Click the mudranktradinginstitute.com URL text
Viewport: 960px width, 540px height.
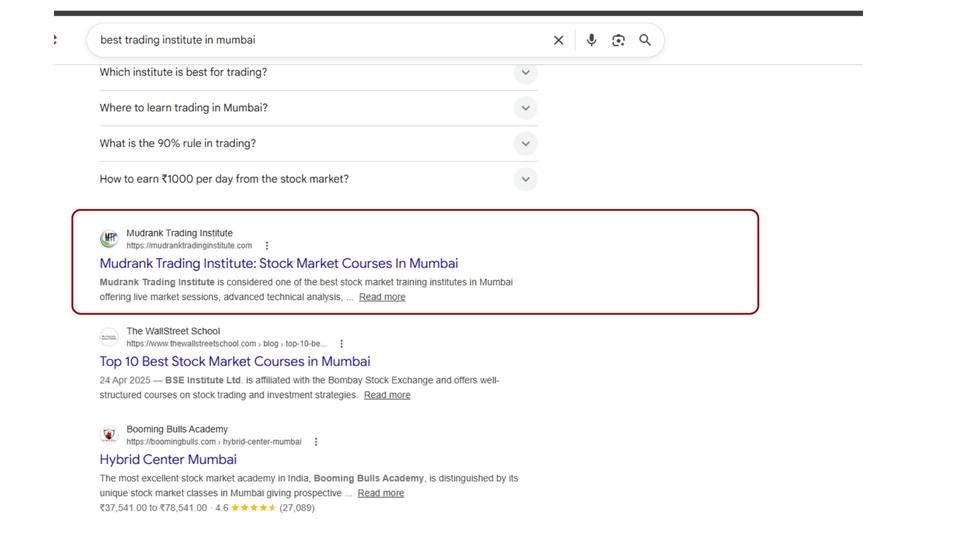coord(189,246)
